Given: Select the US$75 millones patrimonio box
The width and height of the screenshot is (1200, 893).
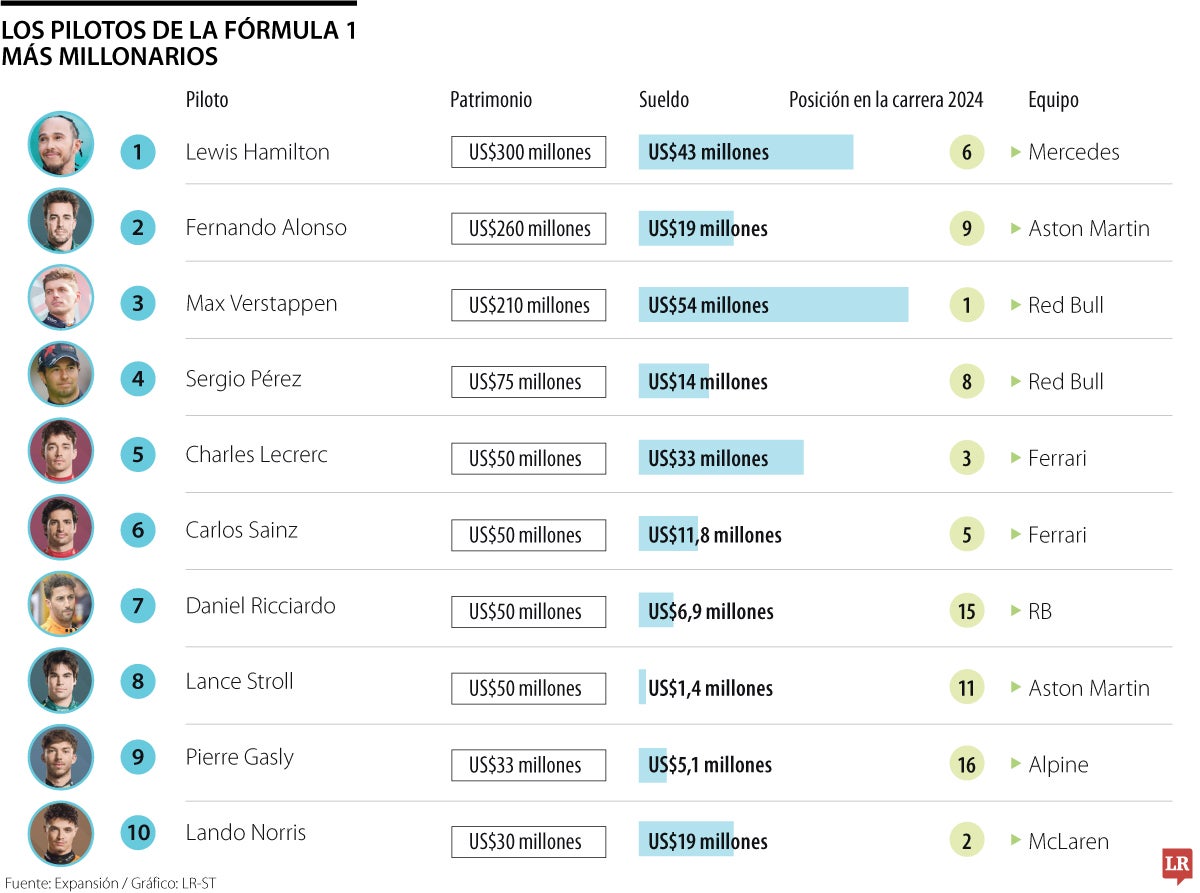Looking at the screenshot, I should click(x=528, y=382).
